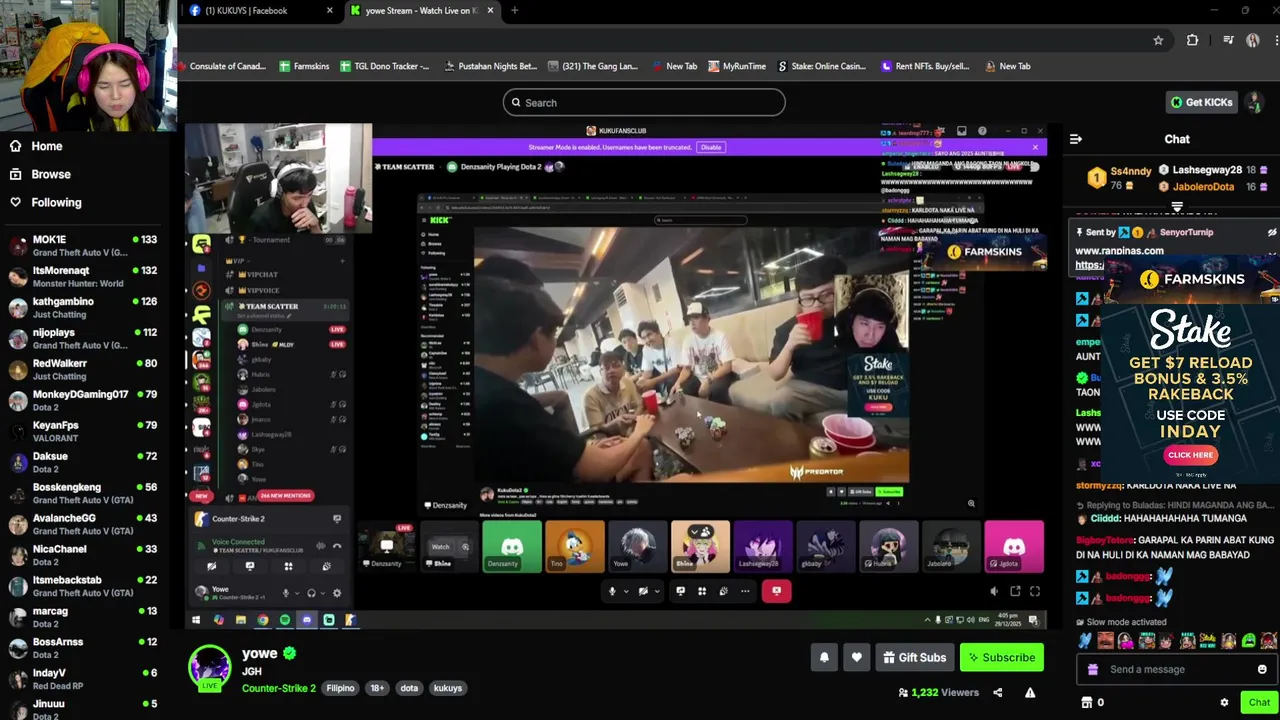Select yowe Stream Kick browser tab
This screenshot has height=720, width=1280.
point(422,11)
